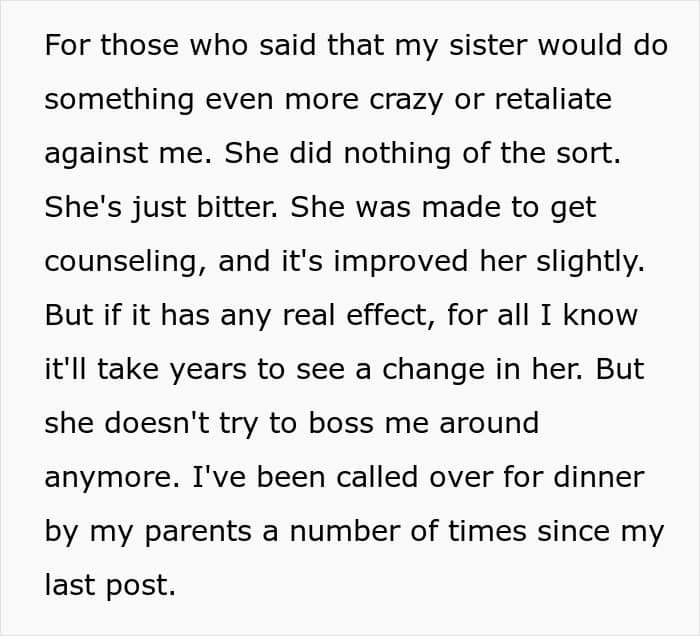
Task: Click the words "last post" at the end
Action: tap(110, 585)
